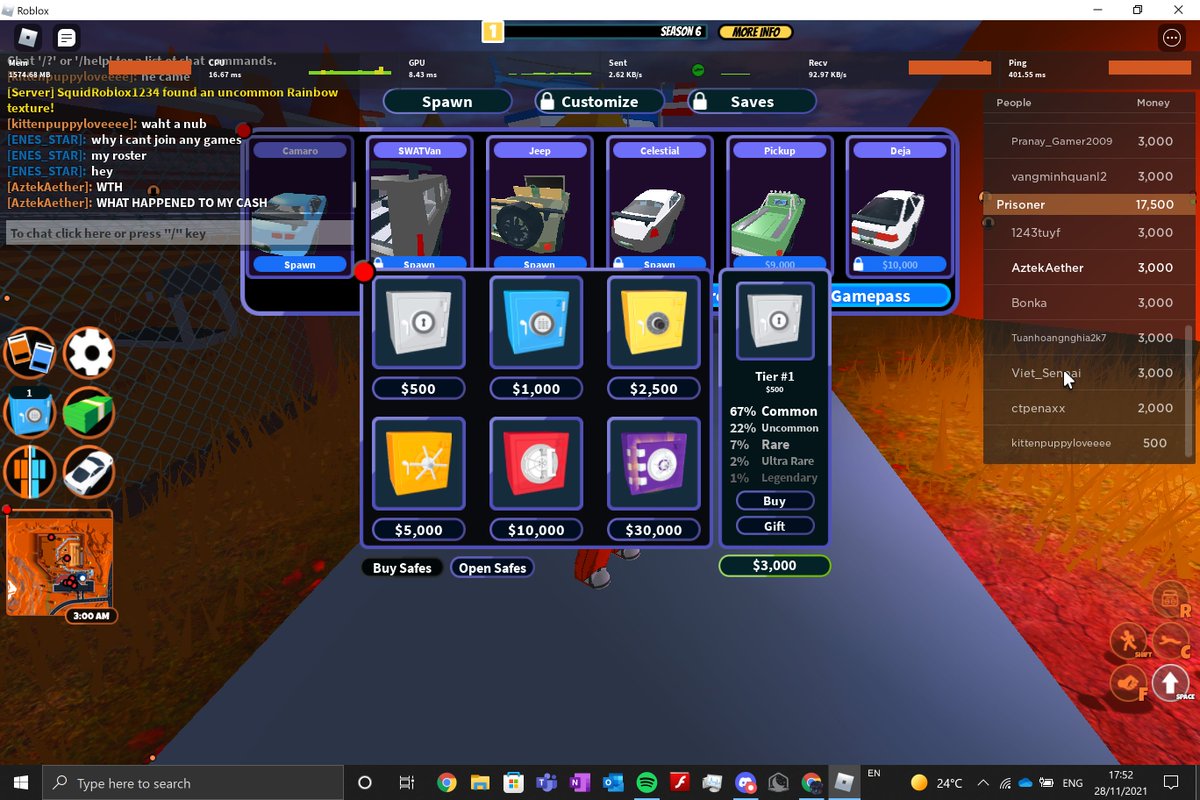Open the blue safe inventory icon
The width and height of the screenshot is (1200, 800).
tap(29, 413)
